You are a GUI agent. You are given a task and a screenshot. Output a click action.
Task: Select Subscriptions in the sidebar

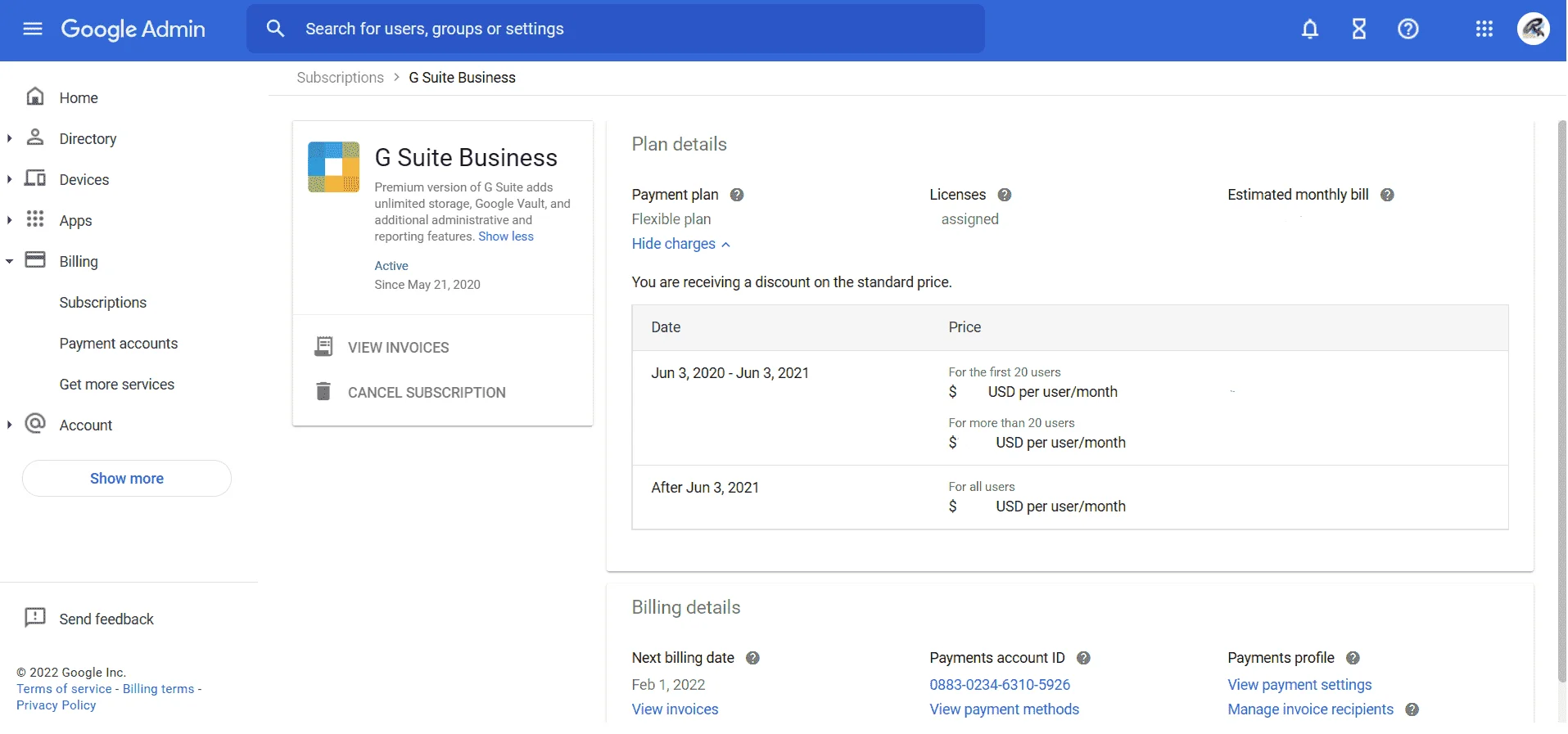pyautogui.click(x=103, y=303)
